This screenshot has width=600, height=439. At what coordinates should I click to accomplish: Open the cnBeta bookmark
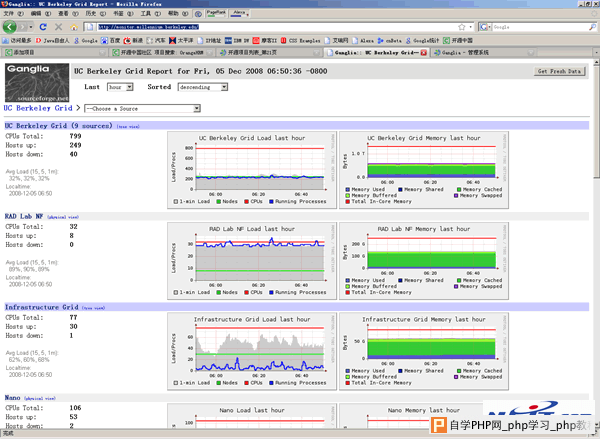(390, 40)
